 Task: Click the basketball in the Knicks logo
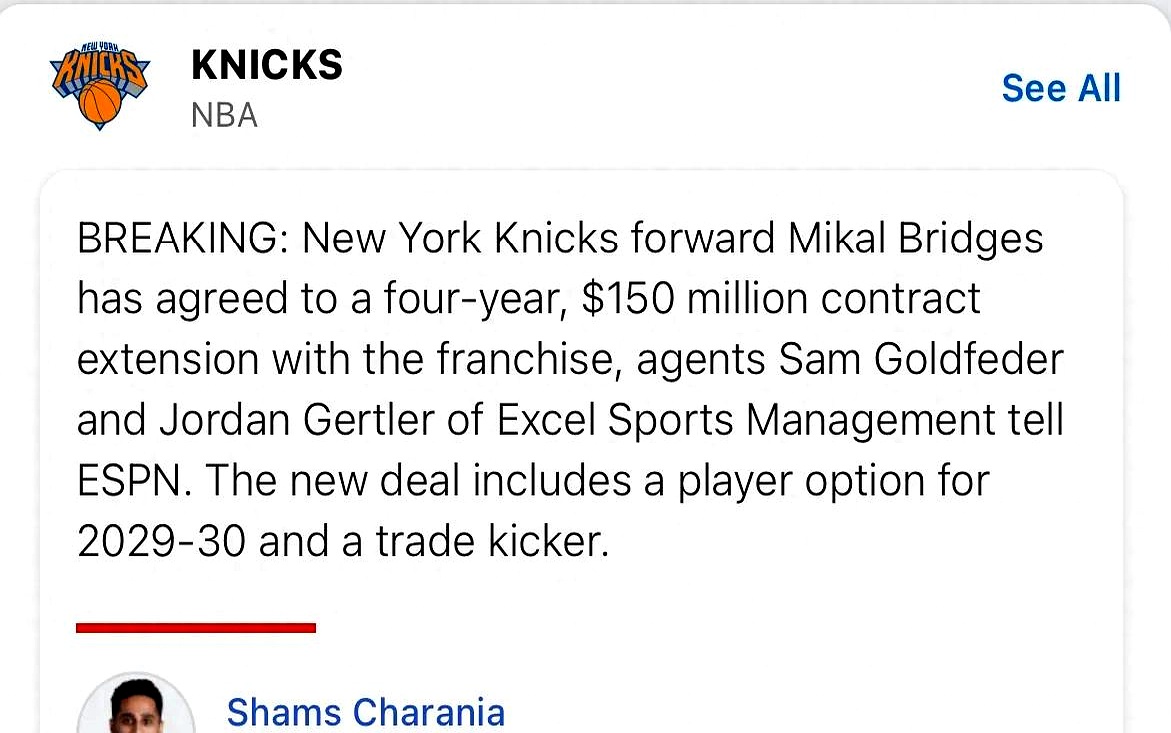100,103
